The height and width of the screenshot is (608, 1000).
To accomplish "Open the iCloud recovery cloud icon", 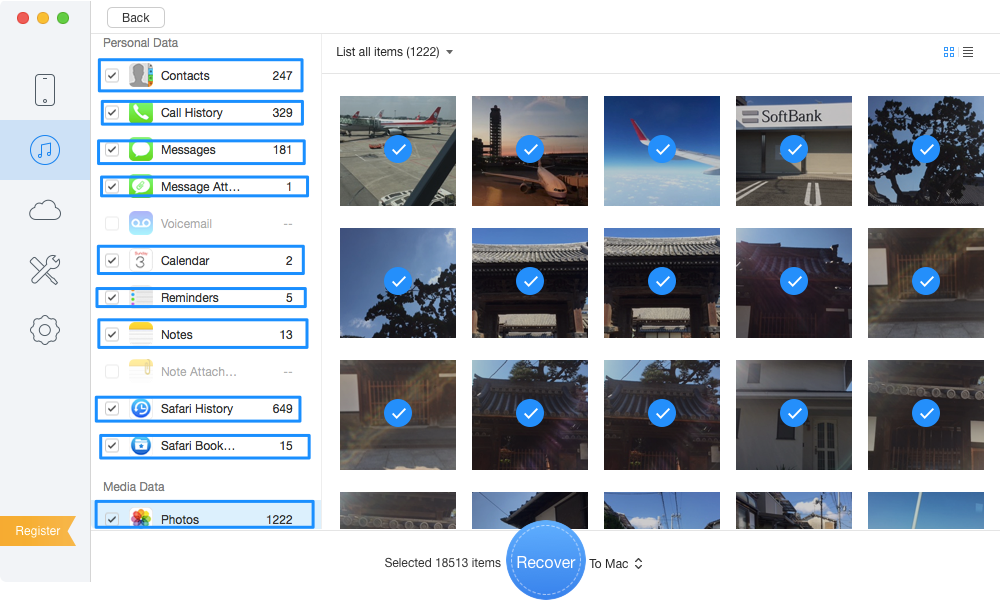I will 45,210.
